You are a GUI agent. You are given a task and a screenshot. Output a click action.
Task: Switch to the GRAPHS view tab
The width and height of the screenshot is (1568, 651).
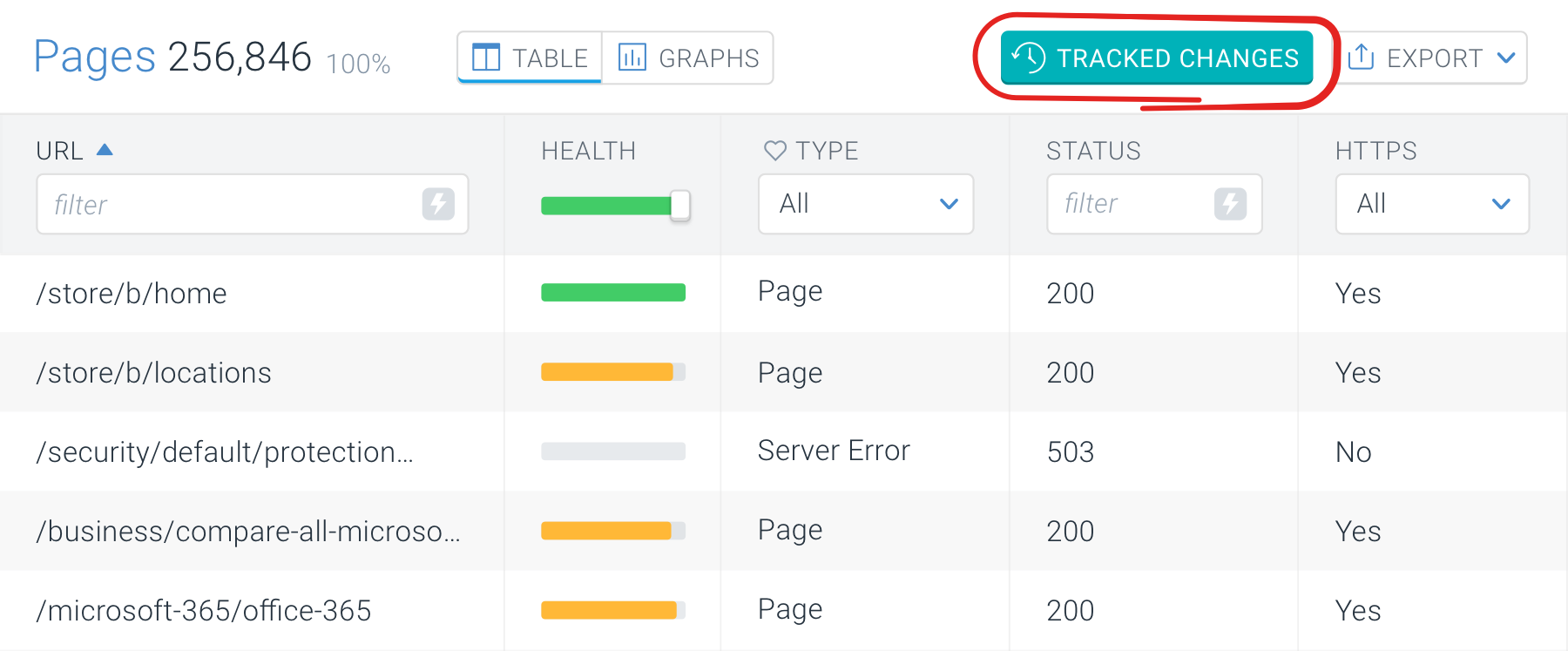point(688,58)
